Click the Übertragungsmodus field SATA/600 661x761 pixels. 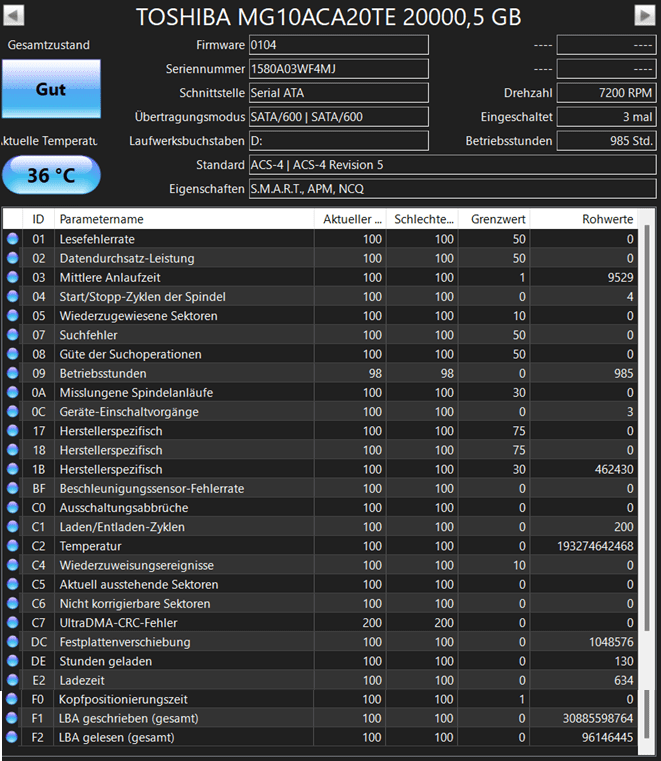point(339,116)
